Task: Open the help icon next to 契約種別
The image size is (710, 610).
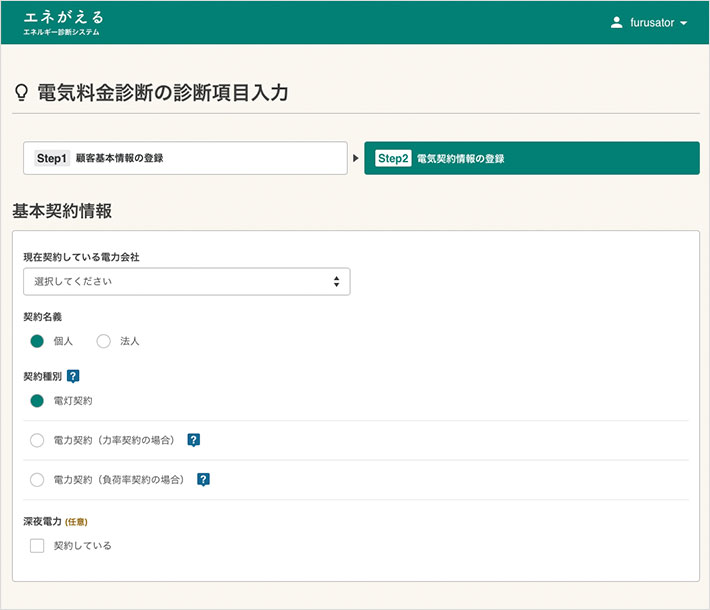Action: click(x=73, y=376)
